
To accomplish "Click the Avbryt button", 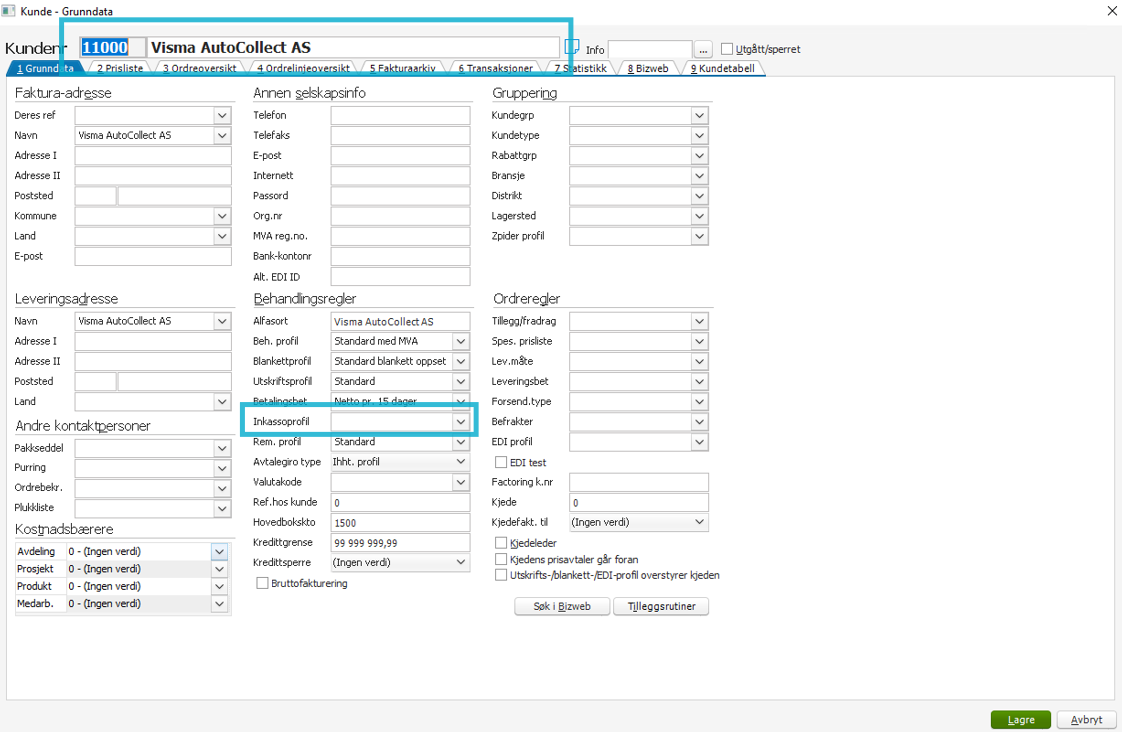I will pos(1086,720).
